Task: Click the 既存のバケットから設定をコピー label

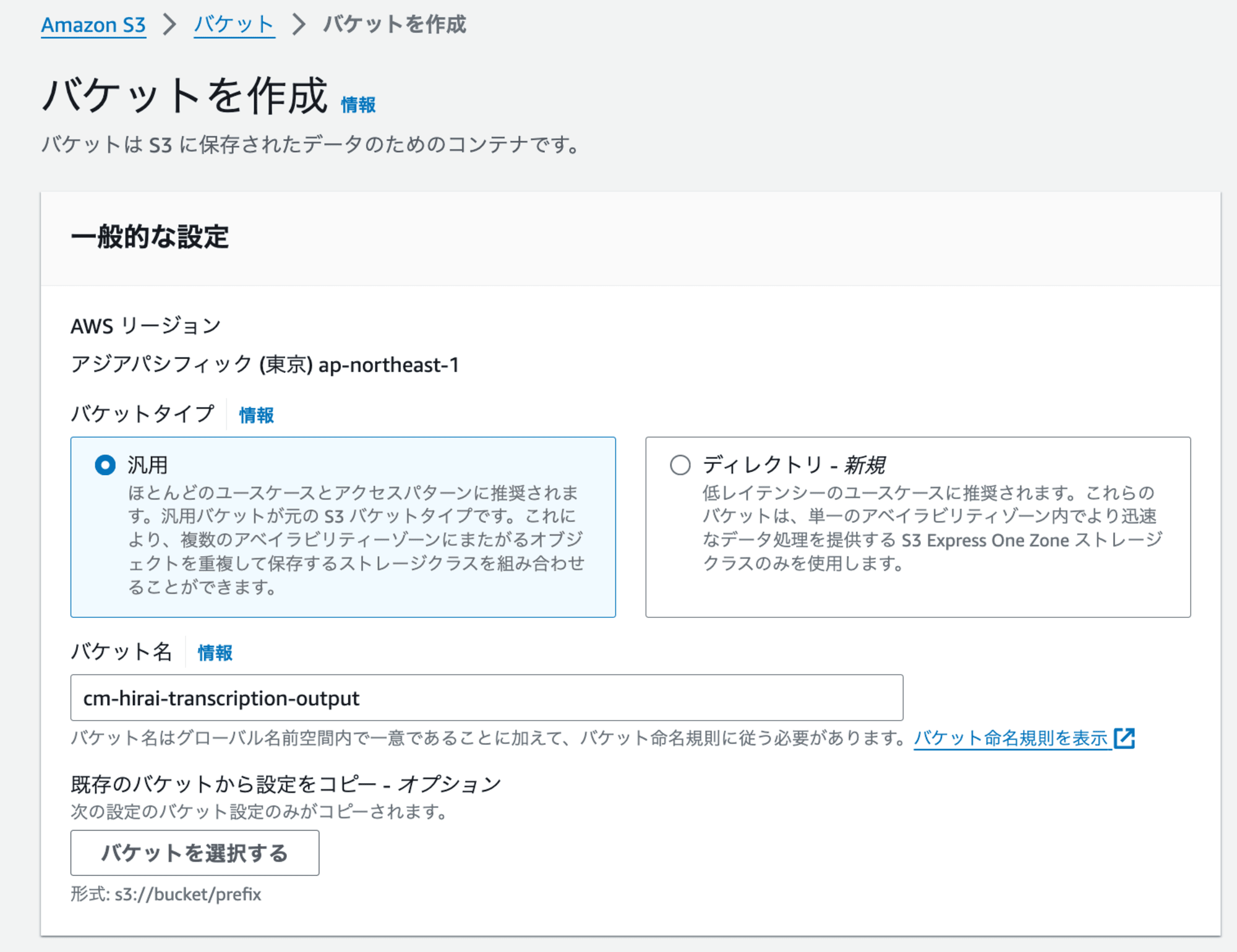Action: (285, 784)
